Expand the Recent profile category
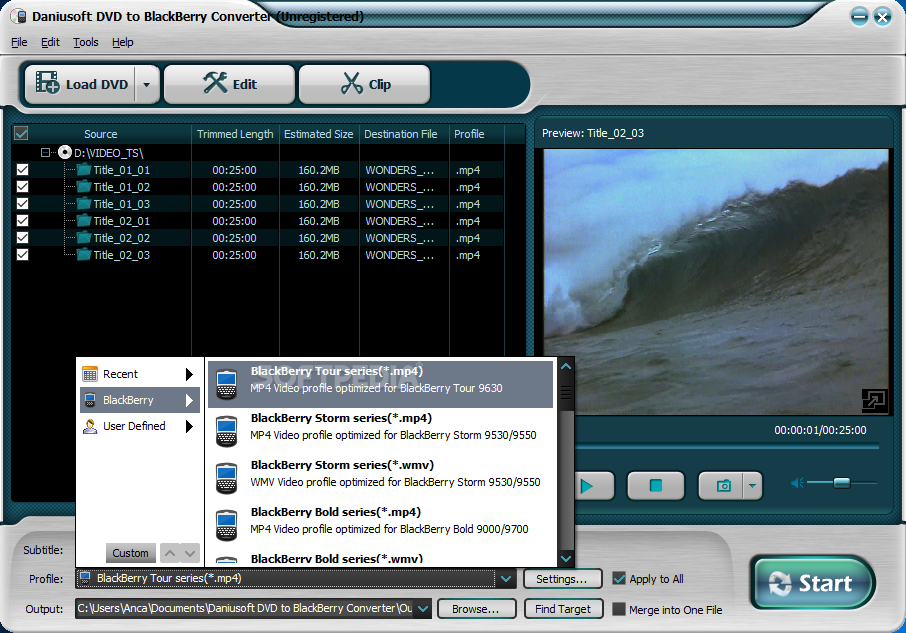Viewport: 906px width, 633px height. (x=139, y=374)
